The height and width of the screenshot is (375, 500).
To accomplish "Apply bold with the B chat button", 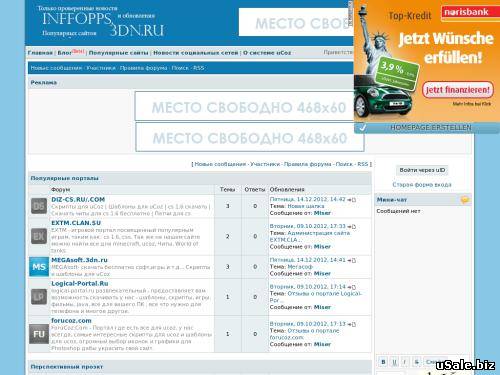I will 383,362.
